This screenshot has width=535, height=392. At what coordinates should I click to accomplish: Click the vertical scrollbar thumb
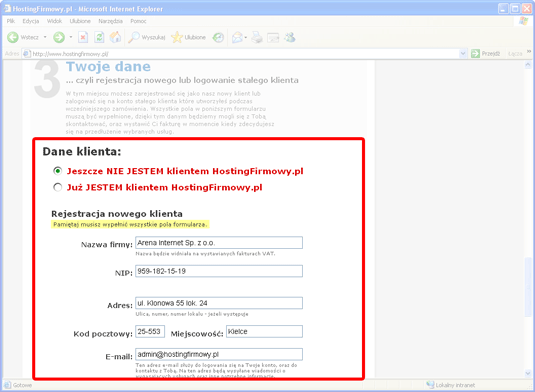528,287
